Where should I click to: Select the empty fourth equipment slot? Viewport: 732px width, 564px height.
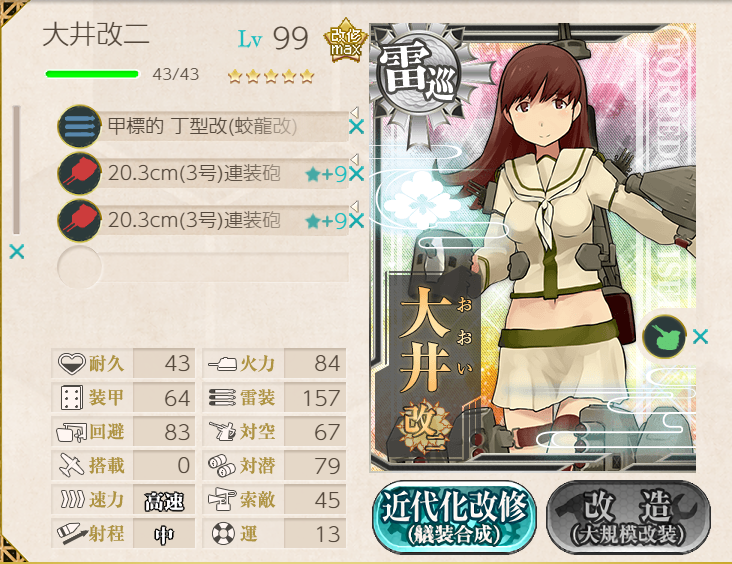coord(203,268)
